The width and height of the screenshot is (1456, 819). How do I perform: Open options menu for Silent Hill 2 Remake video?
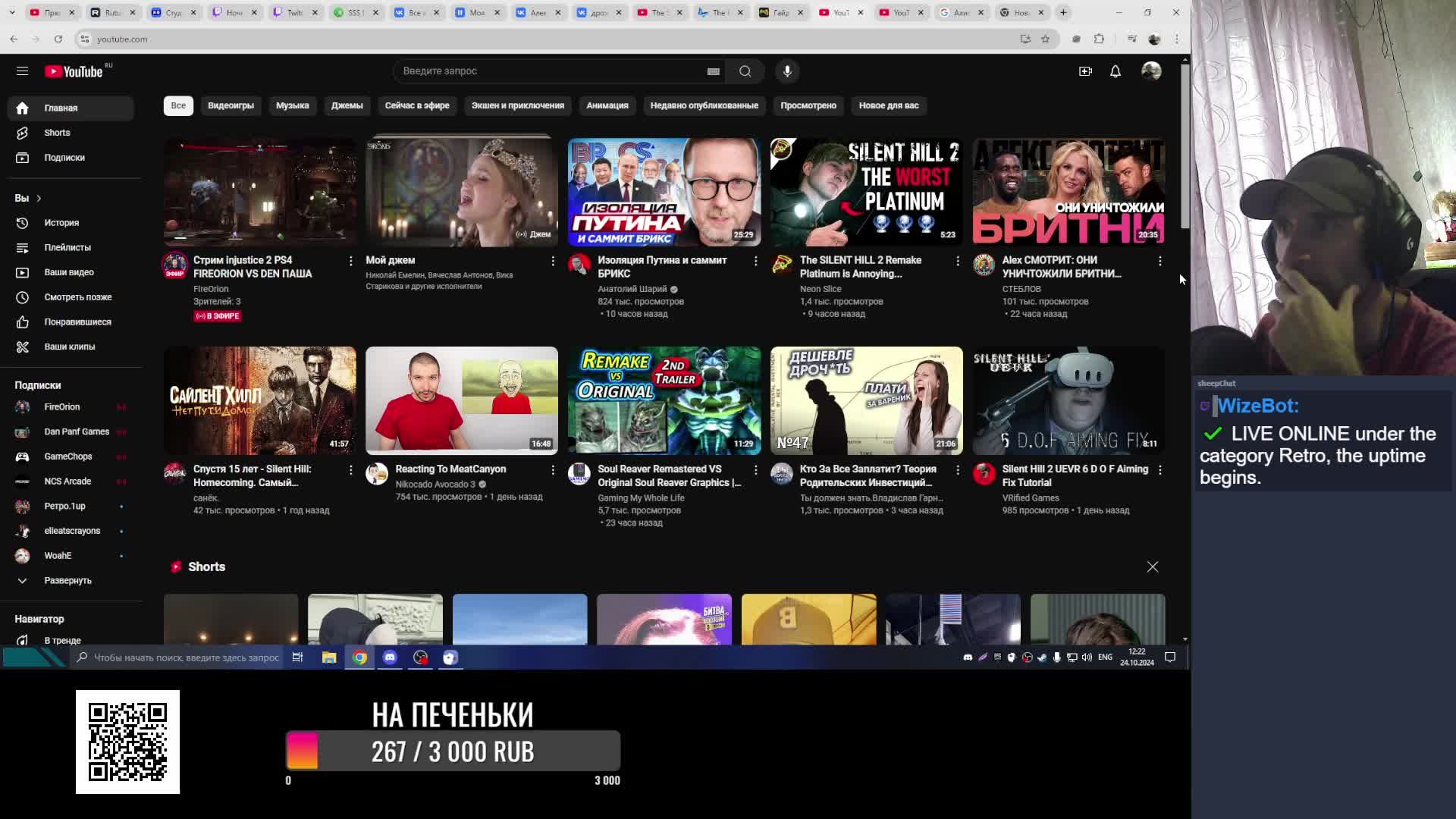(x=958, y=261)
